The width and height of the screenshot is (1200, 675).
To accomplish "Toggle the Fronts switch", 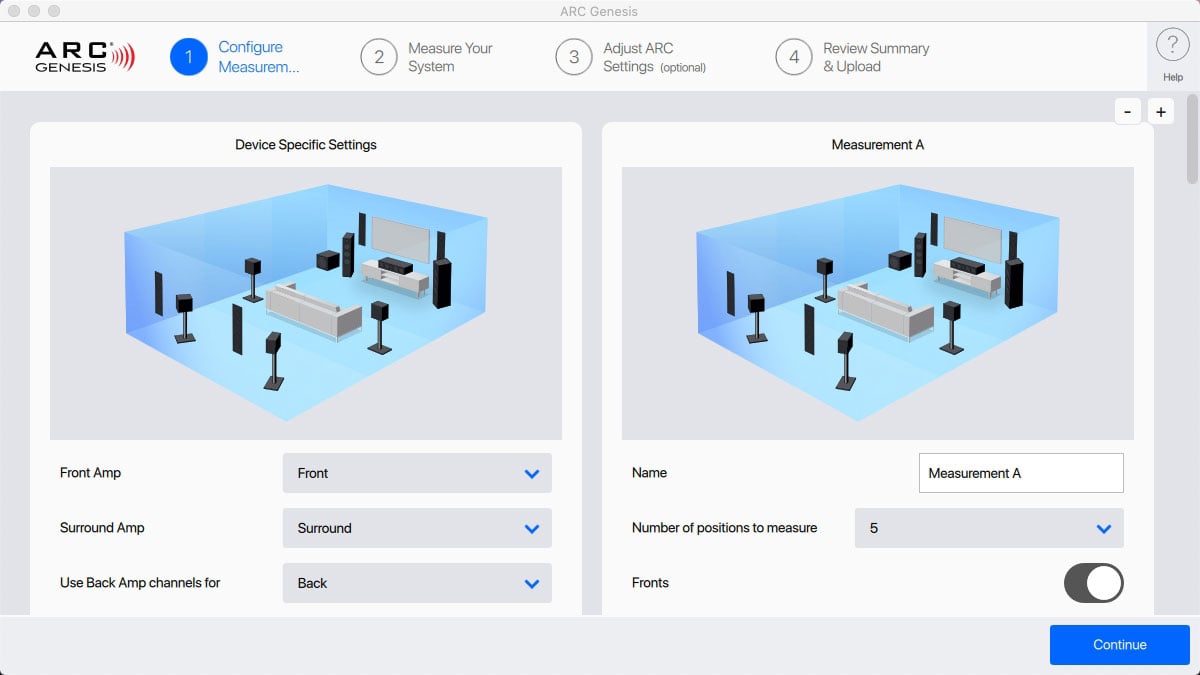I will click(1093, 583).
